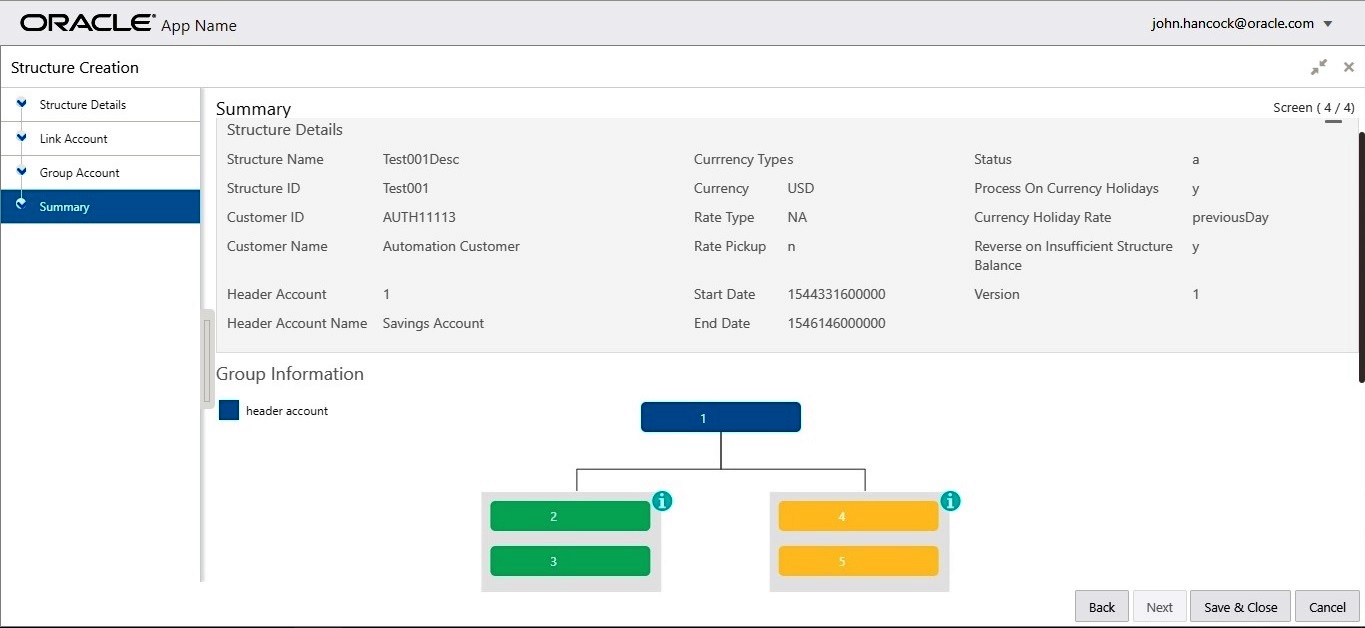Click the 'App Name' title text
The height and width of the screenshot is (628, 1365).
[199, 26]
